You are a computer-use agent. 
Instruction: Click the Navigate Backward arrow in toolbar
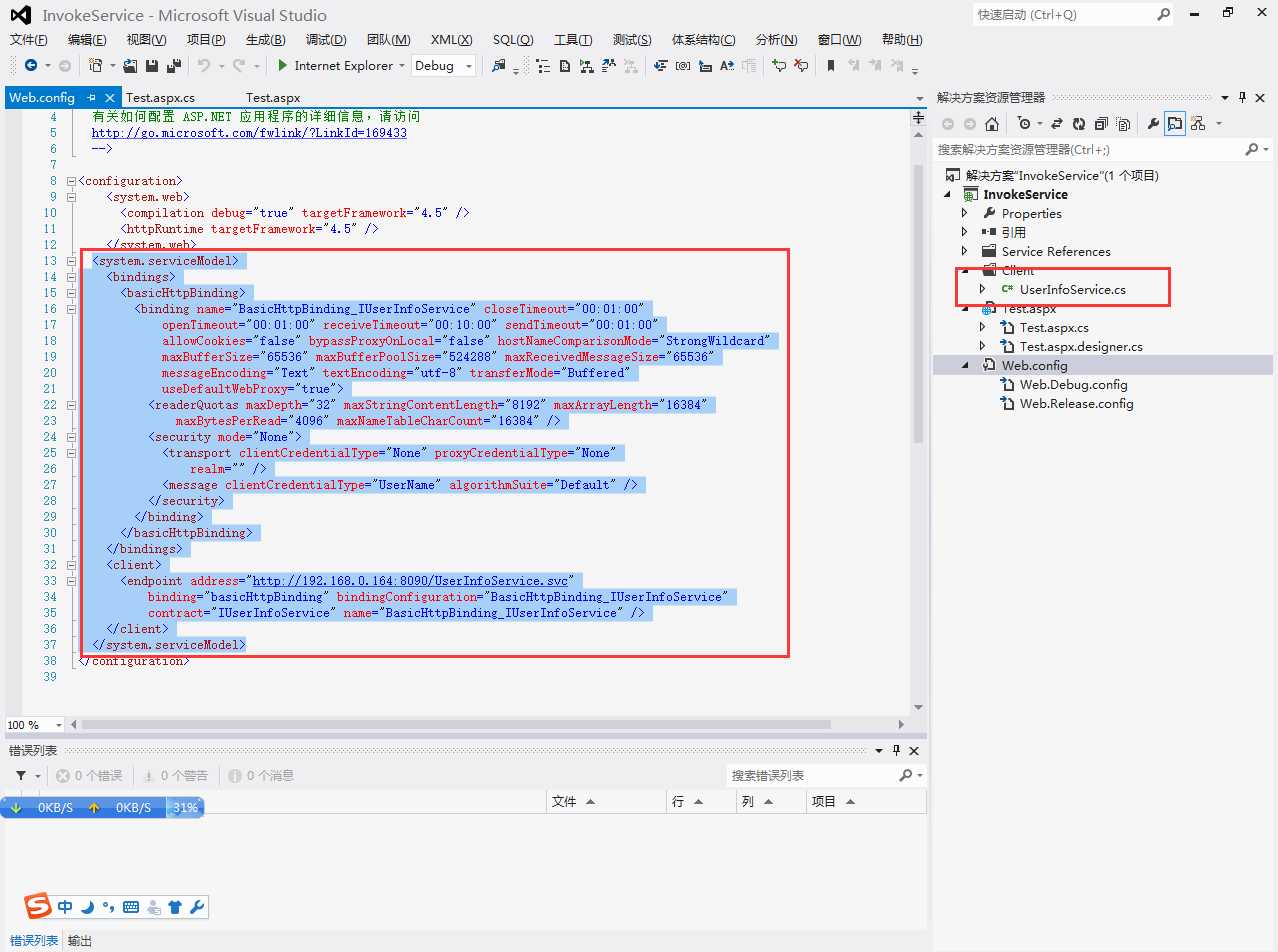click(31, 66)
